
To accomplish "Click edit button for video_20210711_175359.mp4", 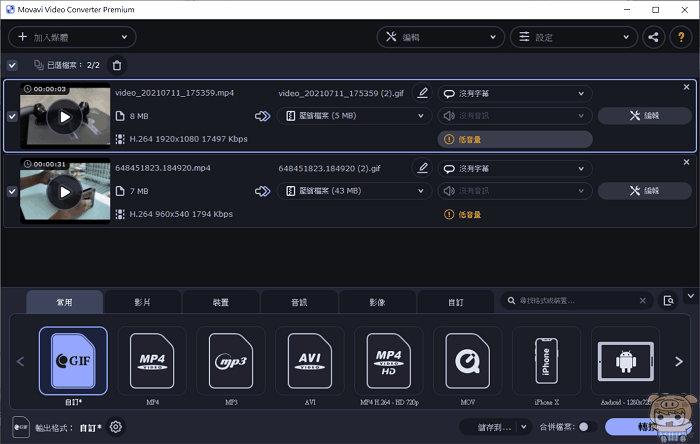I will [x=645, y=116].
